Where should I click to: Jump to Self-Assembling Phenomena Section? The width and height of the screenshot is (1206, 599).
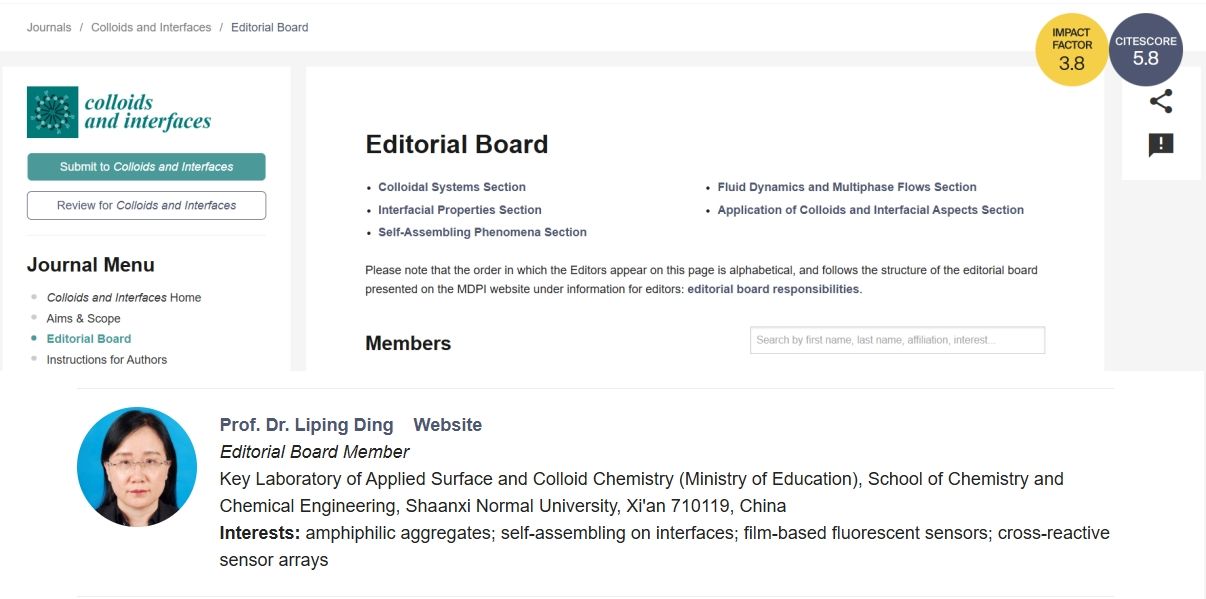482,232
